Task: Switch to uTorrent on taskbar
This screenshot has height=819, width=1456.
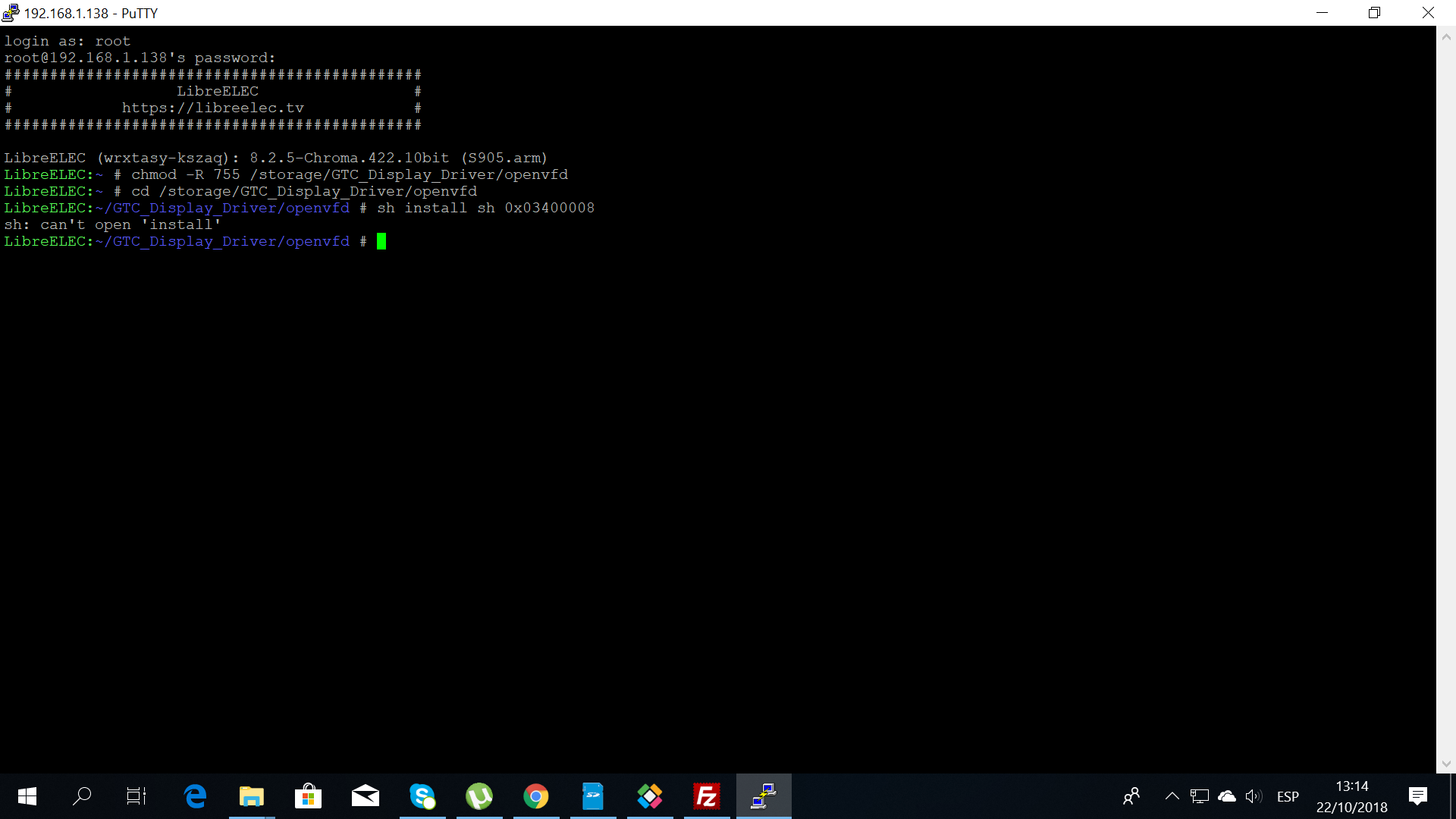Action: 479,796
